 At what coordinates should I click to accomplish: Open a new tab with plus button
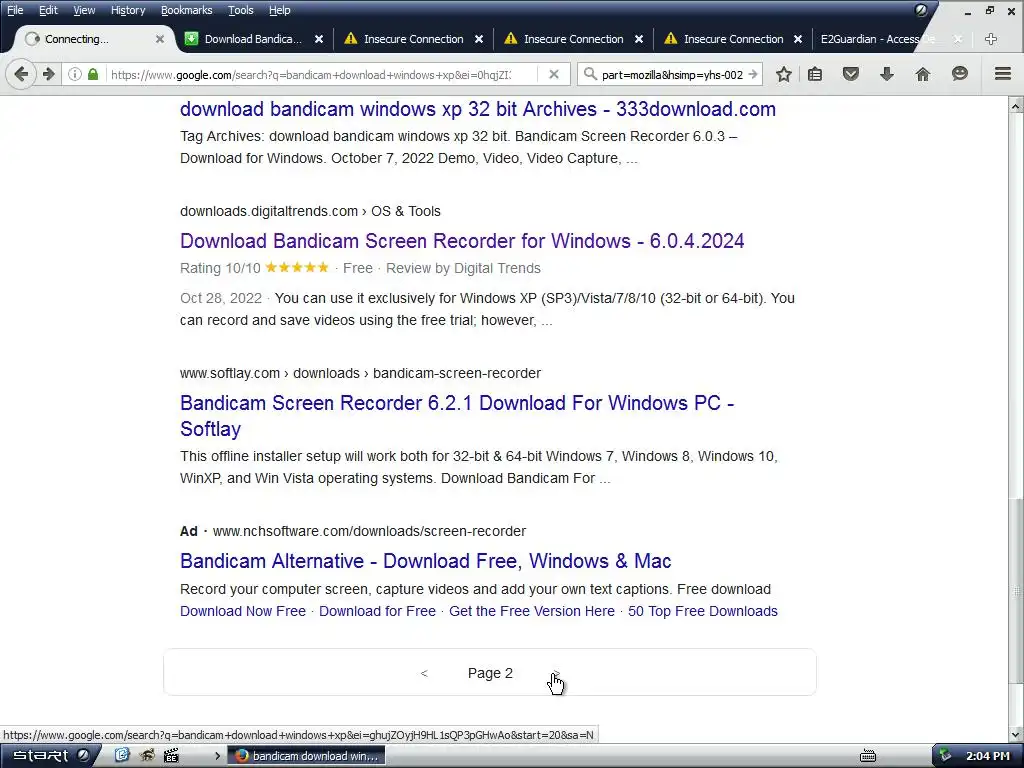pyautogui.click(x=991, y=39)
